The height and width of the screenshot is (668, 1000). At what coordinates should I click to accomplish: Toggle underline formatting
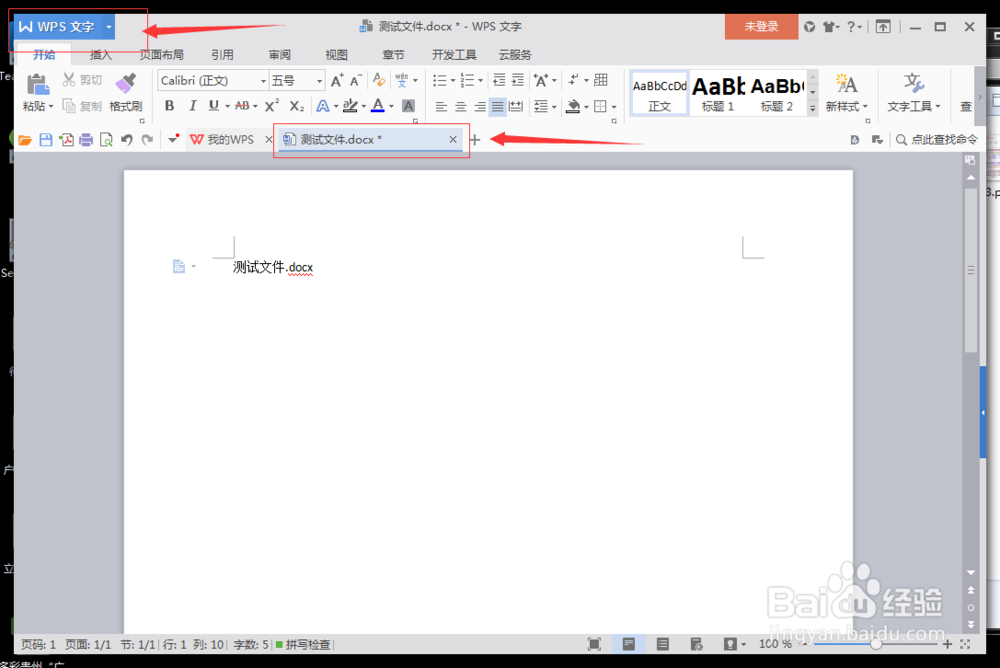(x=213, y=106)
